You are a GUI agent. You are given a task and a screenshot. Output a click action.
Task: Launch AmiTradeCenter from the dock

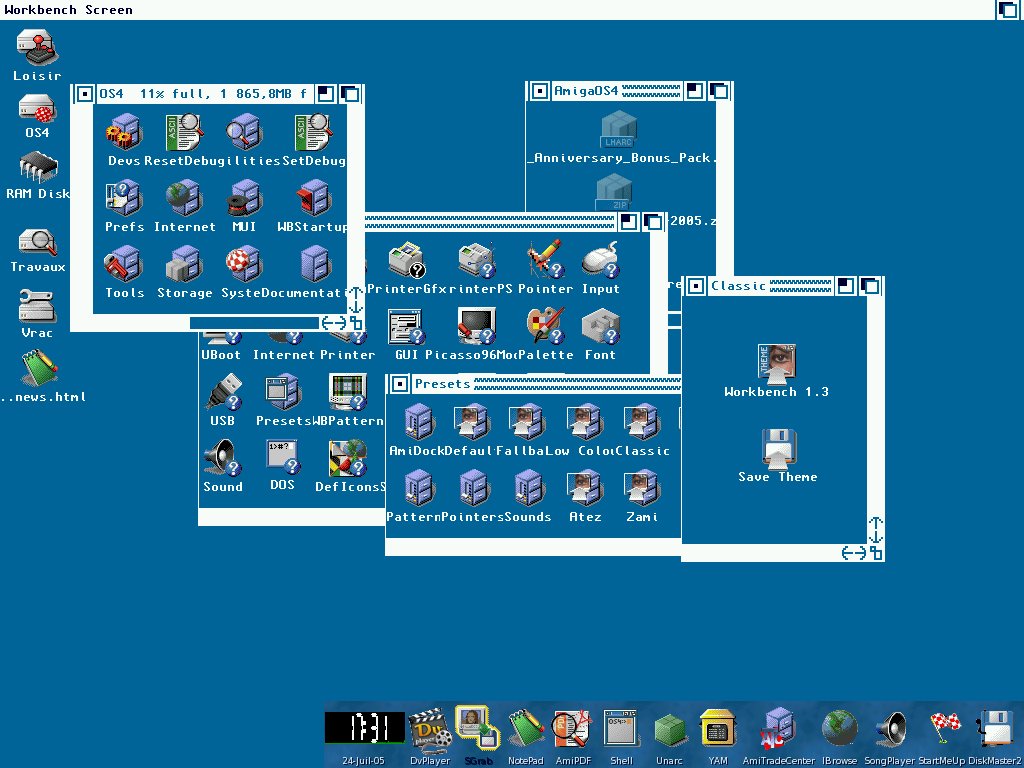pos(779,728)
